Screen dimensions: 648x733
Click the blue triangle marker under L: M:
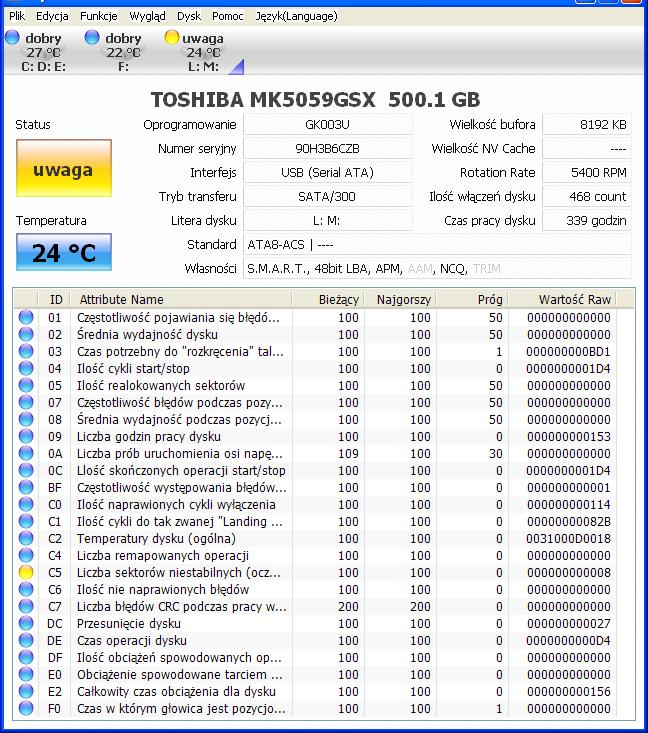pos(237,67)
